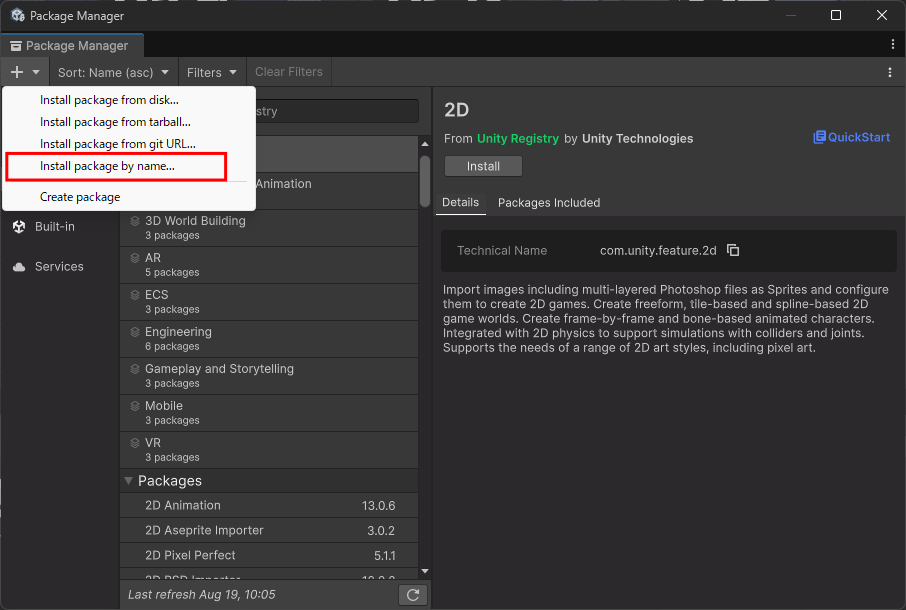Screen dimensions: 906x610
Task: Select the AR feature set row
Action: (x=269, y=265)
